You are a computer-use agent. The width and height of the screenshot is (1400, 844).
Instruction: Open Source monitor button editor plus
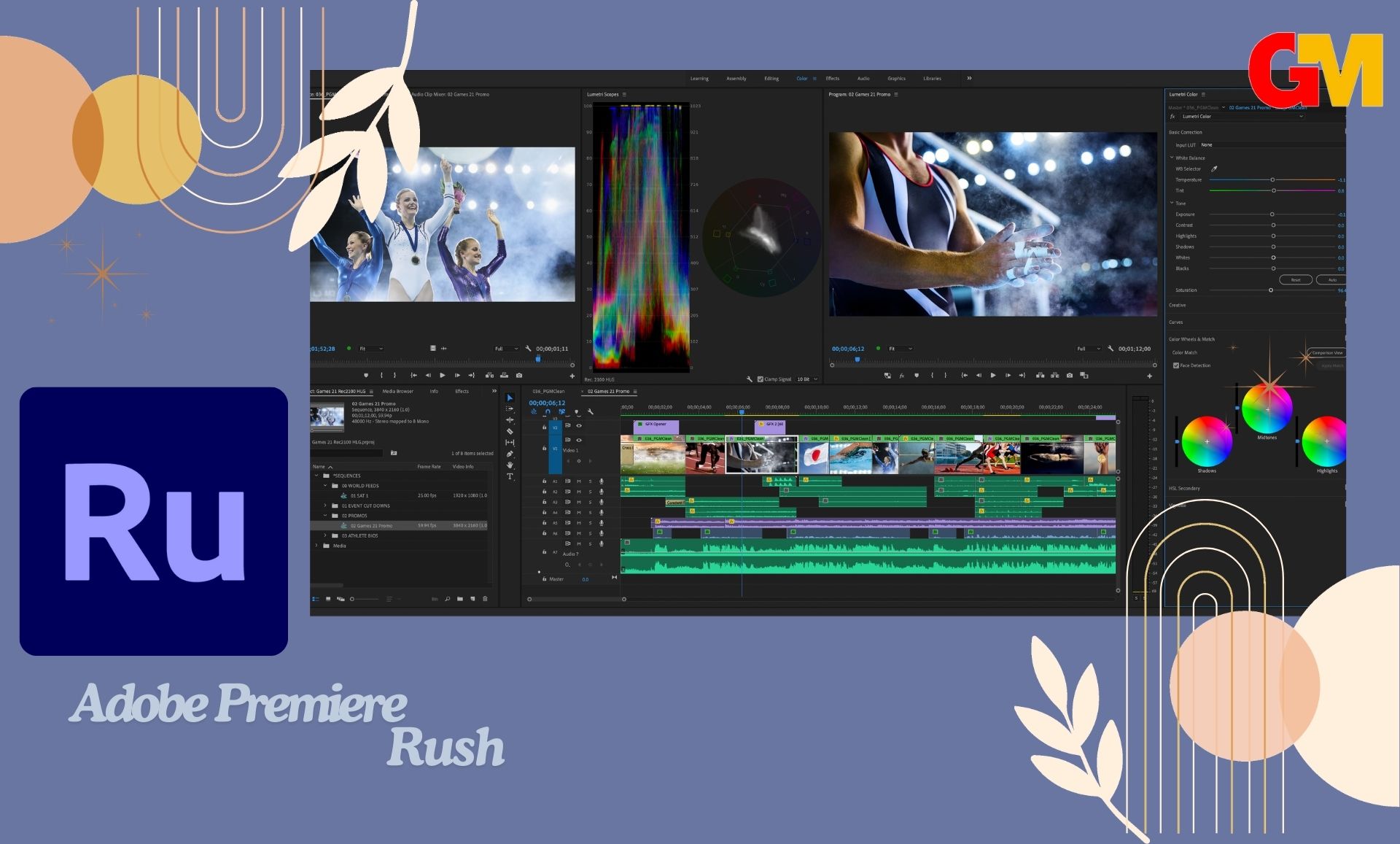tap(572, 376)
